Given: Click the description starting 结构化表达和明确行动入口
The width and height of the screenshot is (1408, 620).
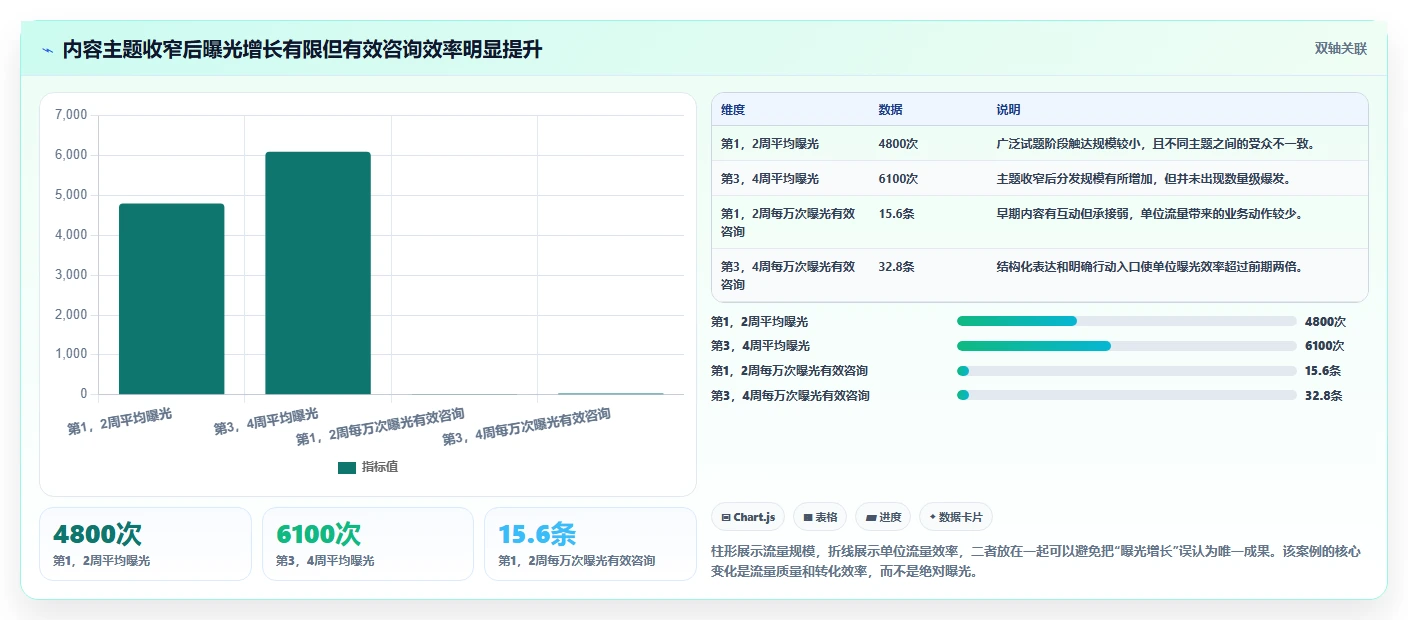Looking at the screenshot, I should [x=1149, y=267].
